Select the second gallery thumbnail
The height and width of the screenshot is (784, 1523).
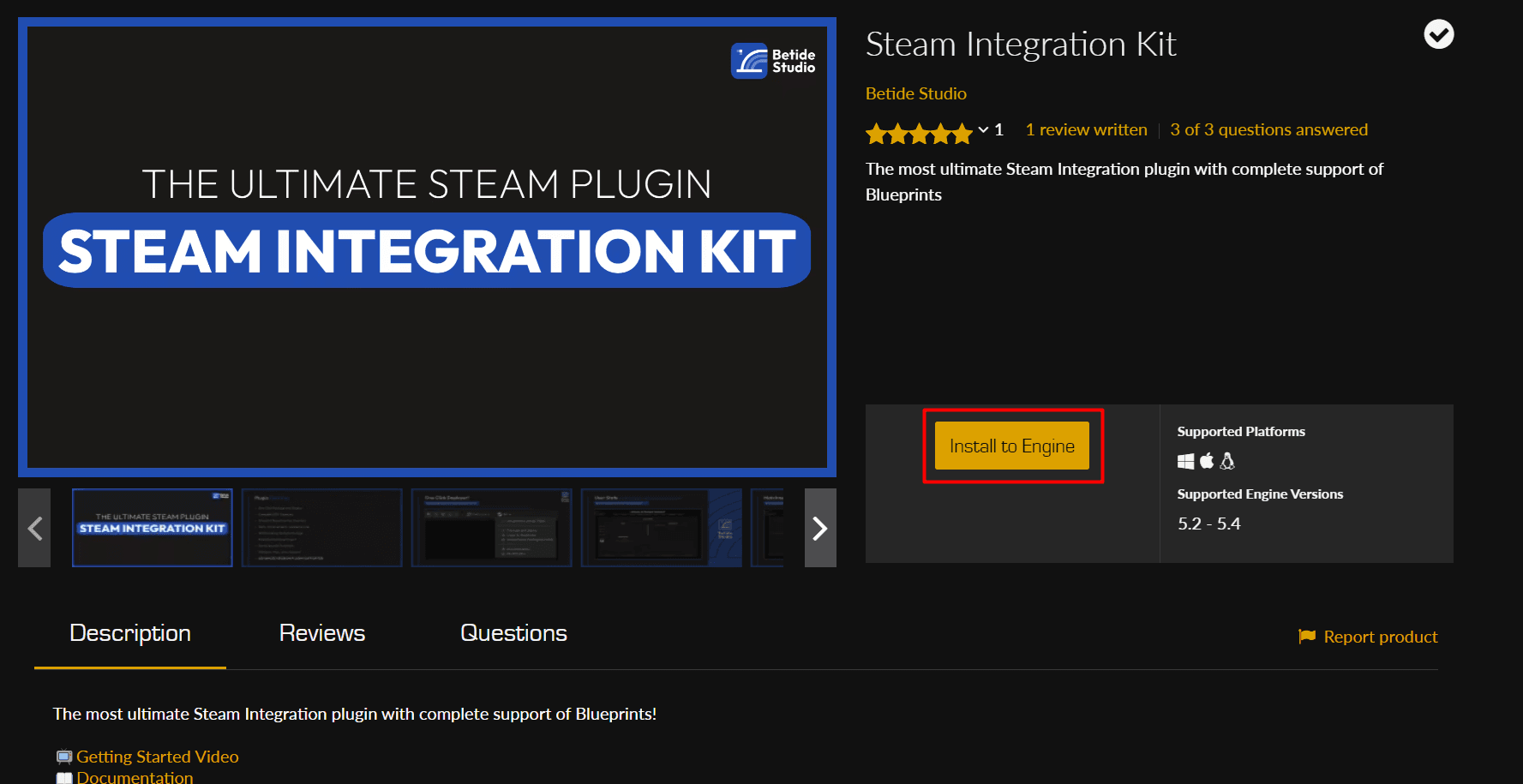(322, 528)
